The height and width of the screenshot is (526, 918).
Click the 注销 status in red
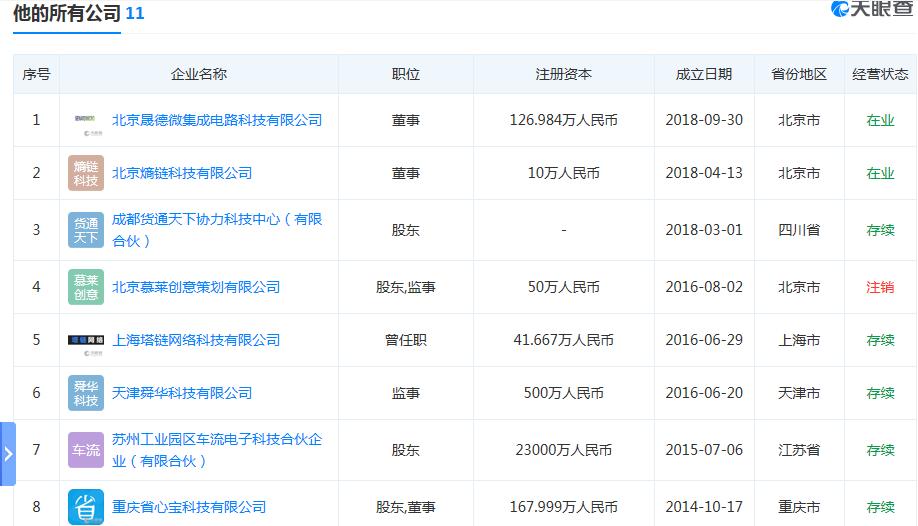point(881,287)
